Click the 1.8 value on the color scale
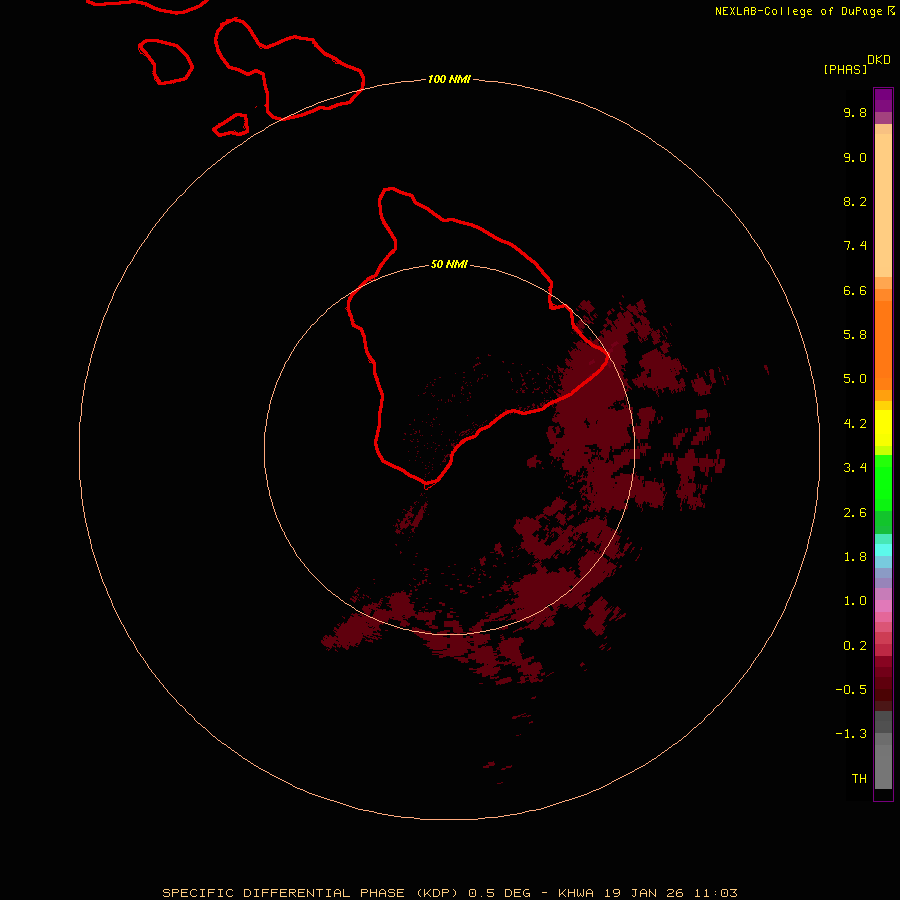 [855, 557]
